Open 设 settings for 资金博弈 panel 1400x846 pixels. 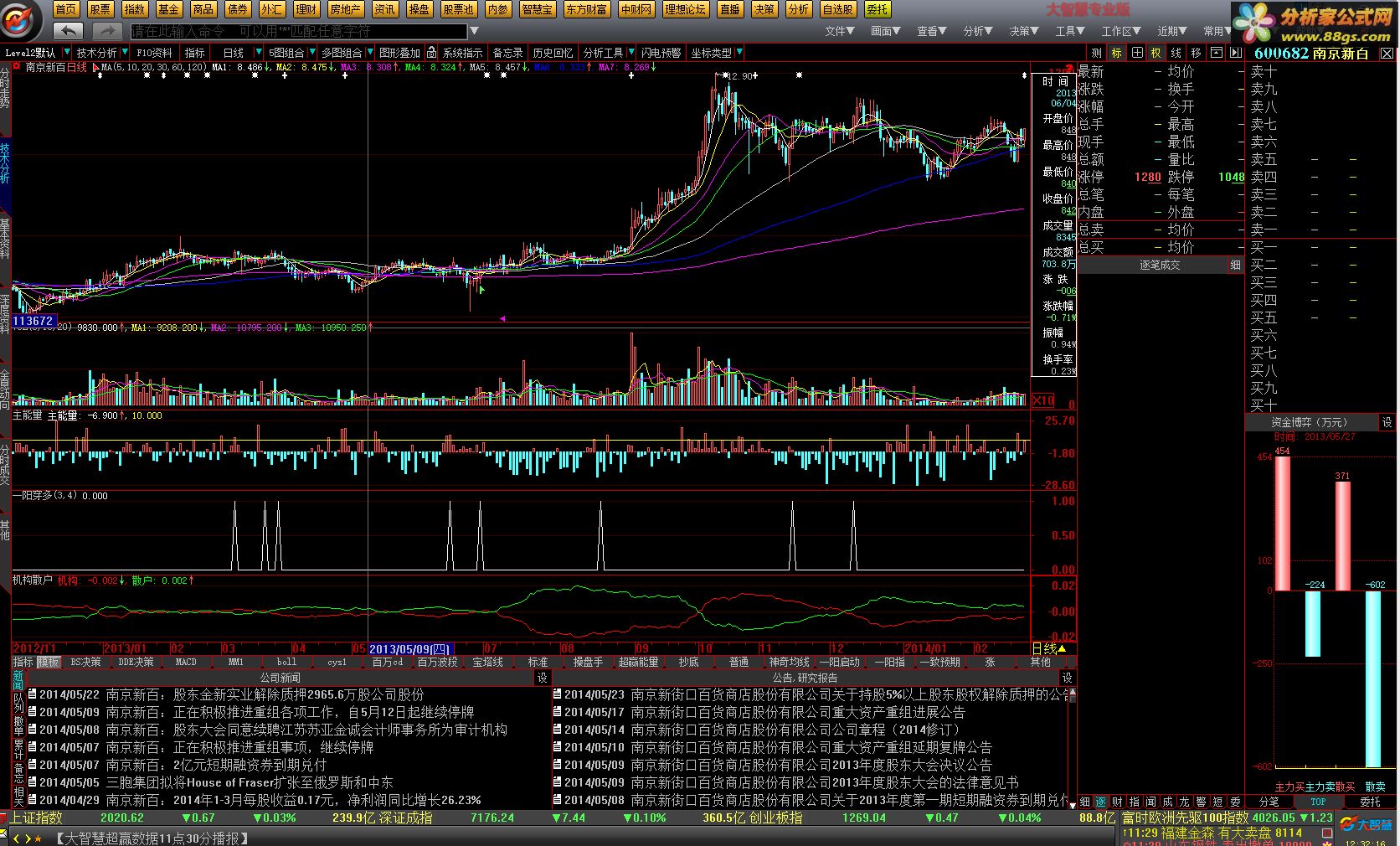(x=1387, y=423)
